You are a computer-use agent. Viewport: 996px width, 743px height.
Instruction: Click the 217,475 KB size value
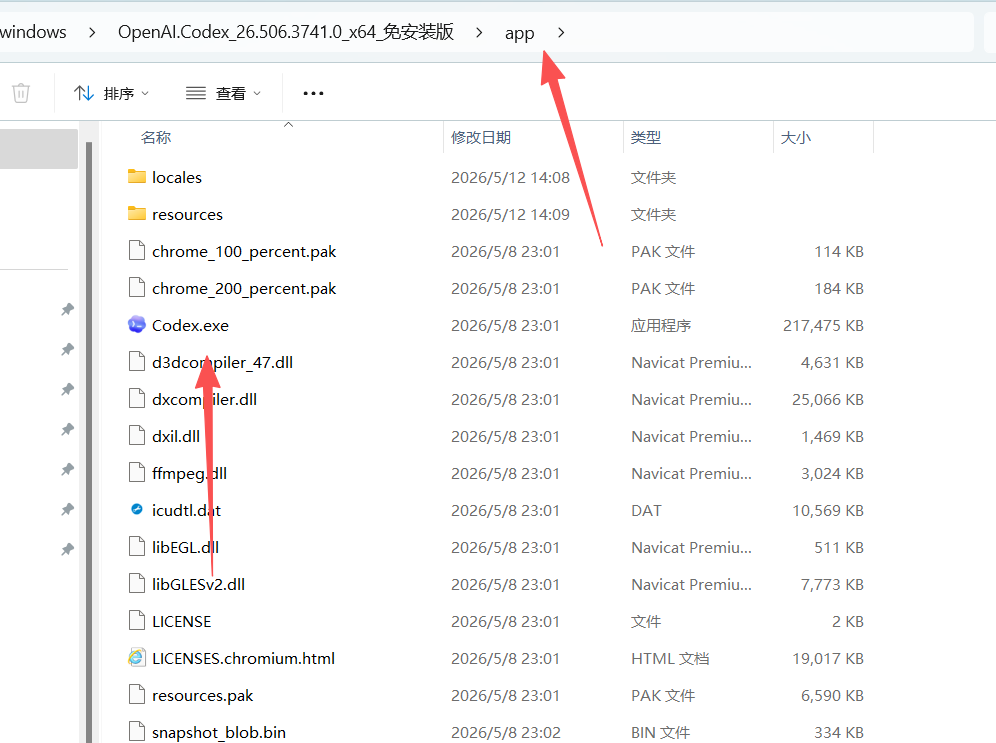pyautogui.click(x=823, y=325)
